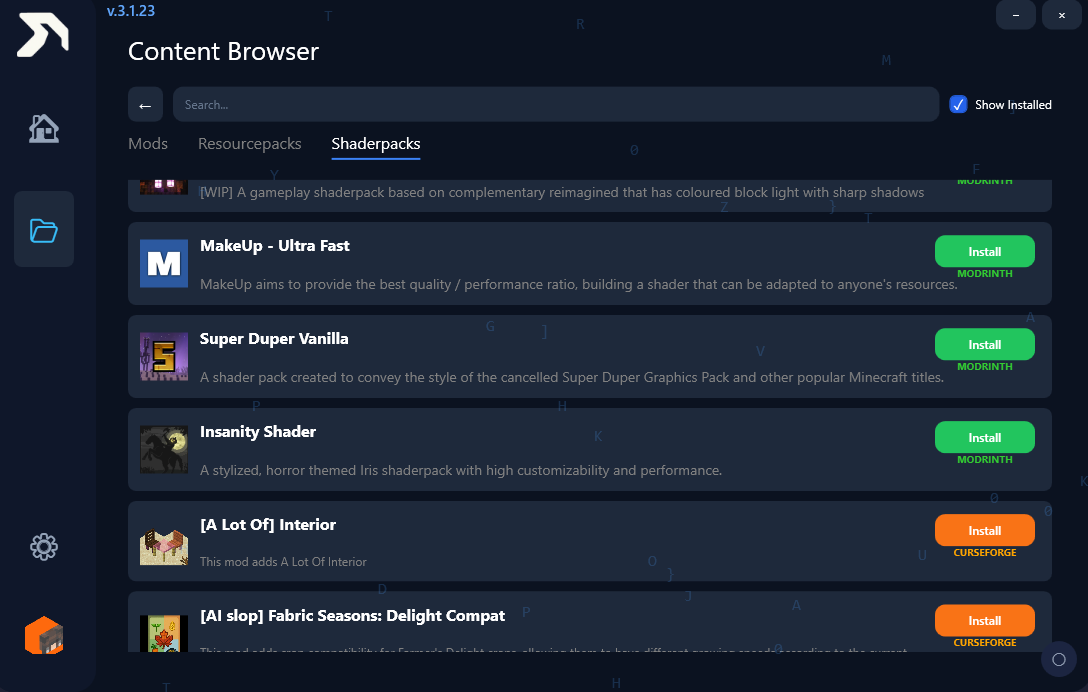Focus the Search input field

[x=556, y=105]
